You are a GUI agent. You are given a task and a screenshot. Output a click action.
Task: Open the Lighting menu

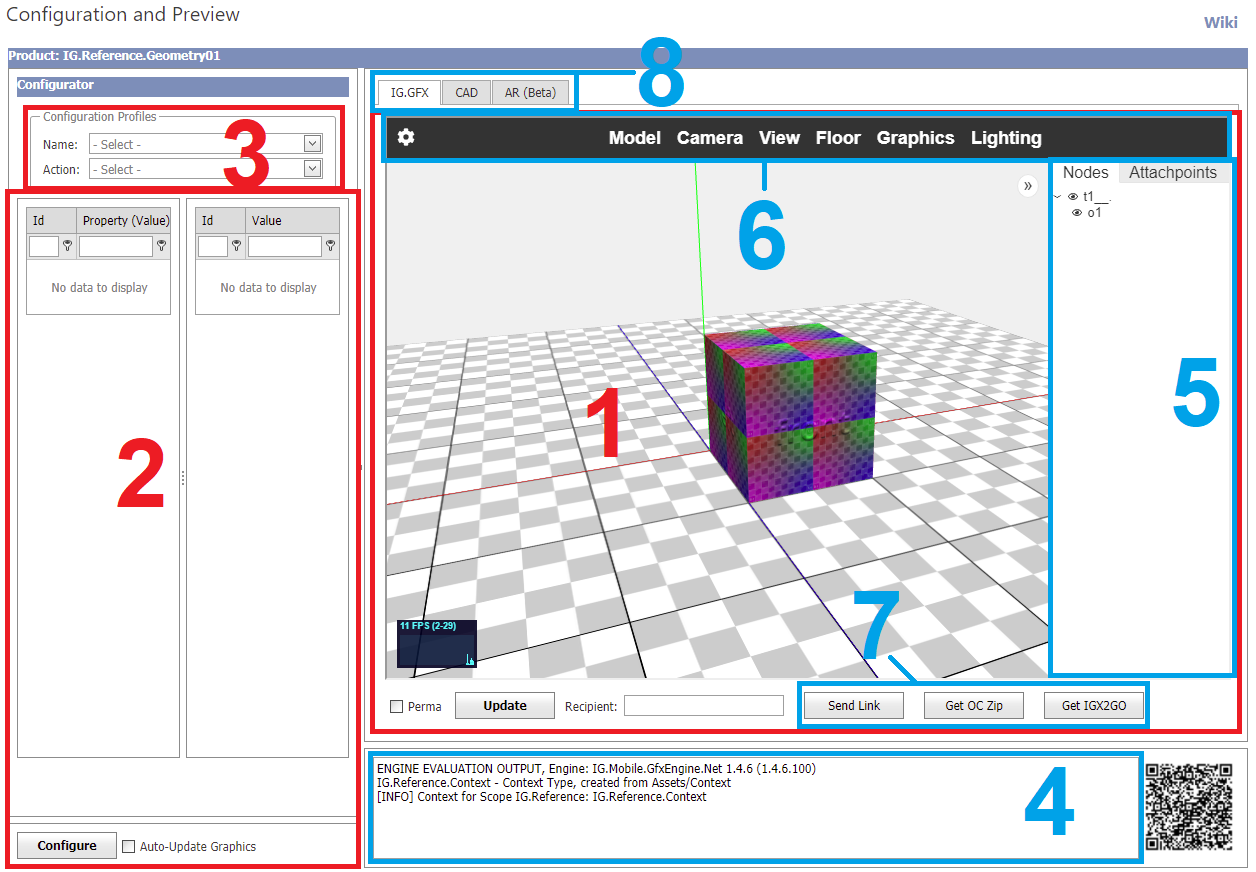[x=1006, y=138]
